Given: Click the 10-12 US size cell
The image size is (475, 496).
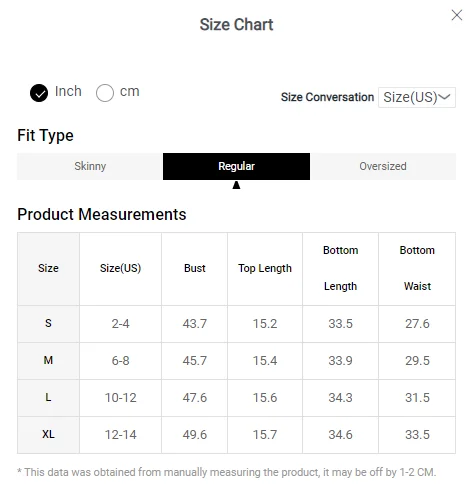Looking at the screenshot, I should point(120,398).
